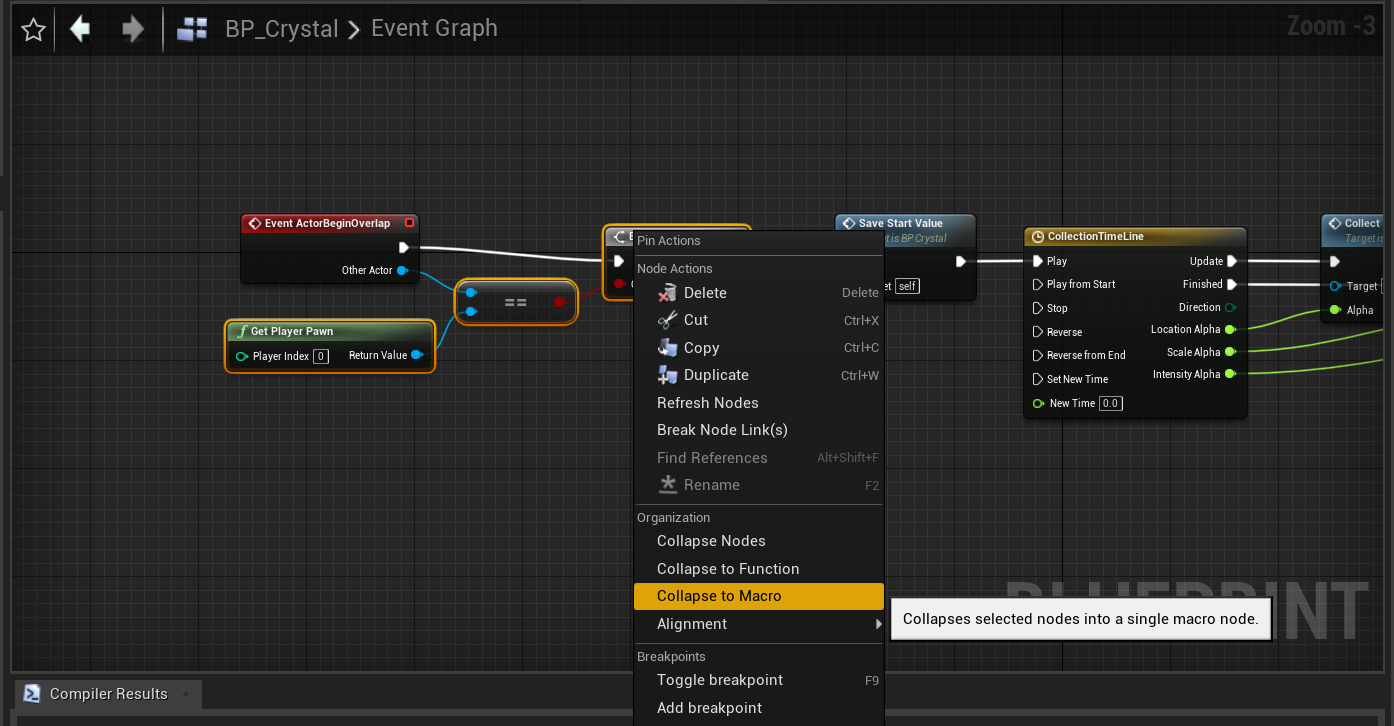Screen dimensions: 1394x726
Task: Click the equals node top input pin
Action: pyautogui.click(x=470, y=292)
